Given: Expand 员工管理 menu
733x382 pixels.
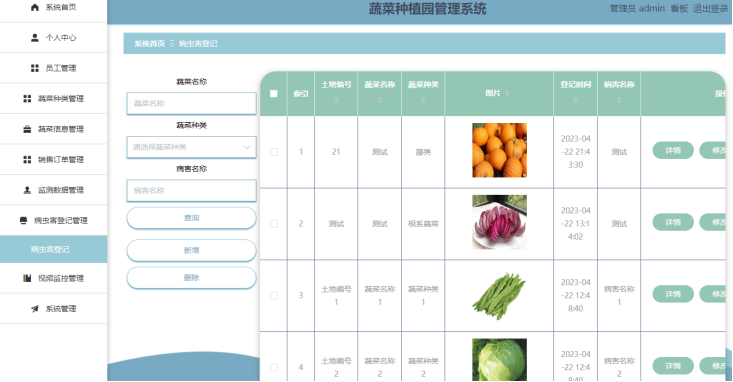Looking at the screenshot, I should 54,68.
